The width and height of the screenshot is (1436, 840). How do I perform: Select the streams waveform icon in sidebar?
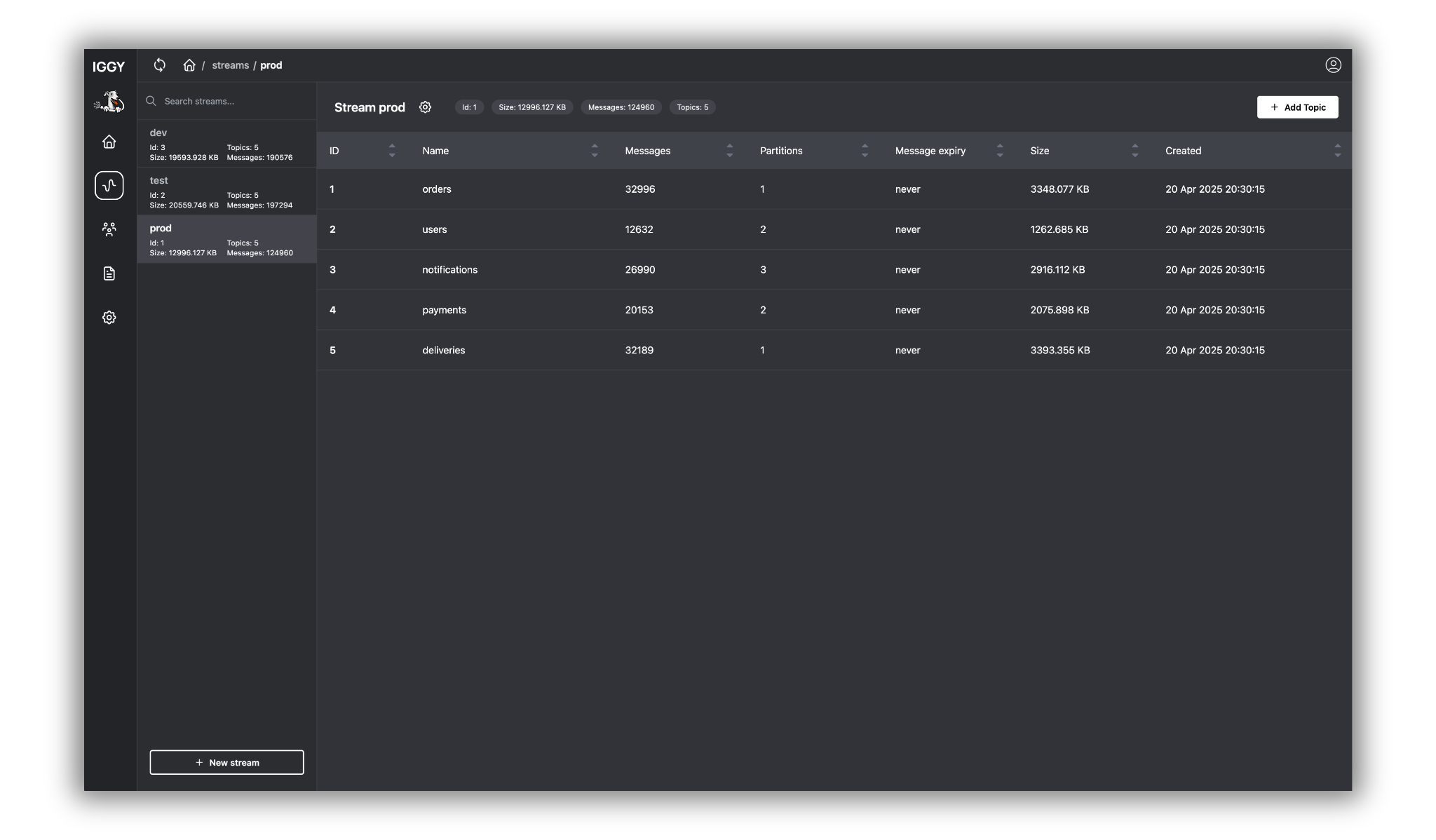click(109, 185)
